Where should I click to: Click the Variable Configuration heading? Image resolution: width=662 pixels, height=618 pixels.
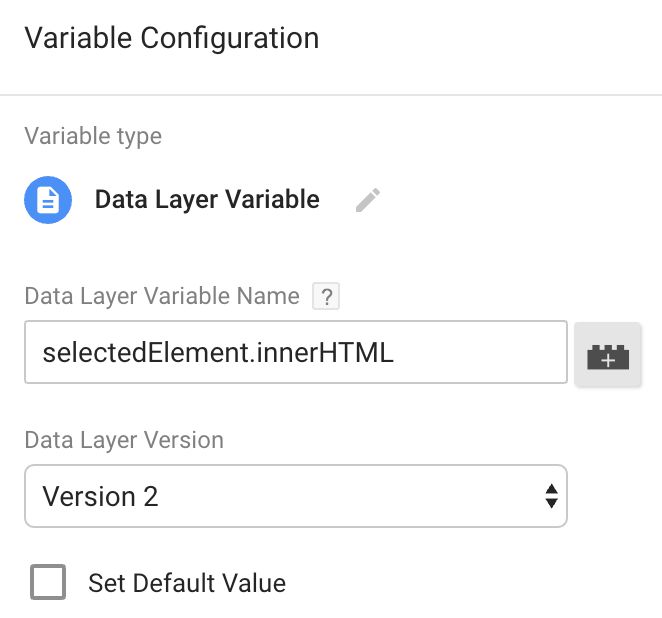coord(171,38)
